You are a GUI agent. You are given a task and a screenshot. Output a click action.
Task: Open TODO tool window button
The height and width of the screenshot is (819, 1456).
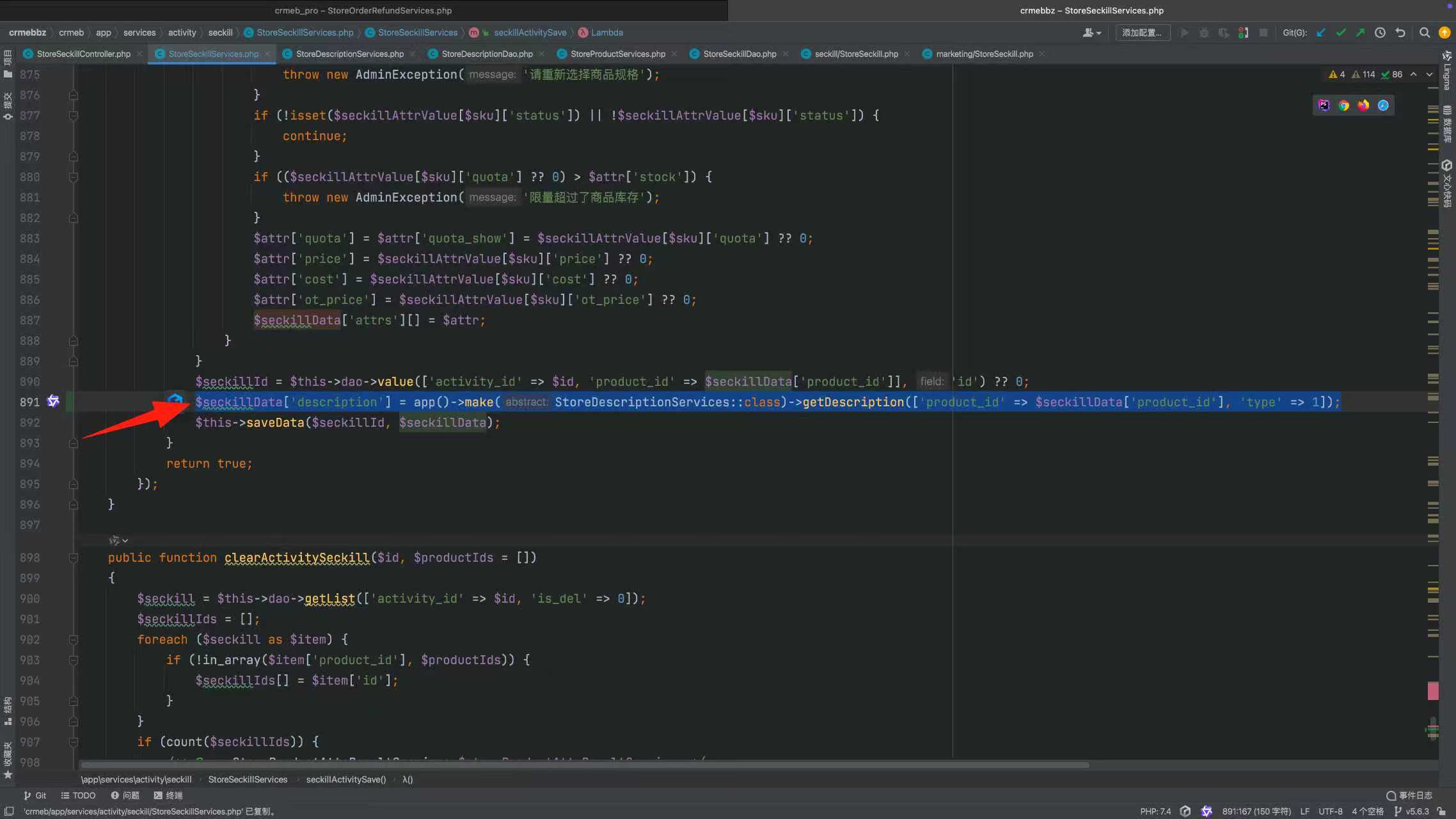click(x=78, y=795)
